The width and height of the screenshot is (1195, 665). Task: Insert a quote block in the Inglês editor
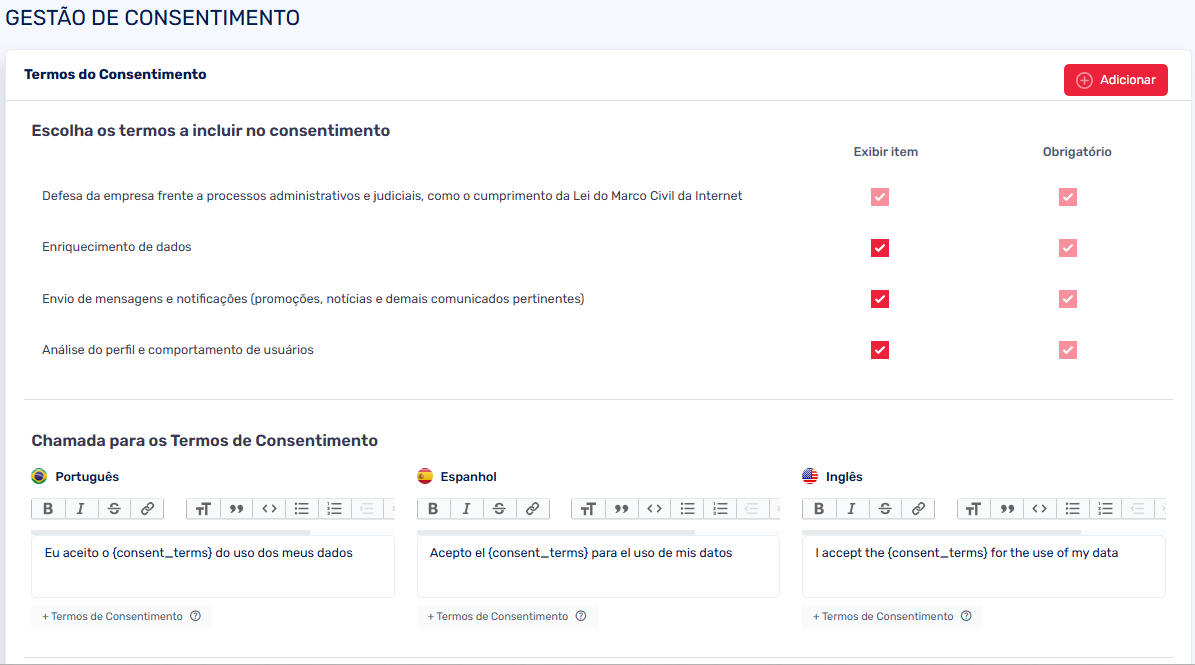tap(1007, 509)
